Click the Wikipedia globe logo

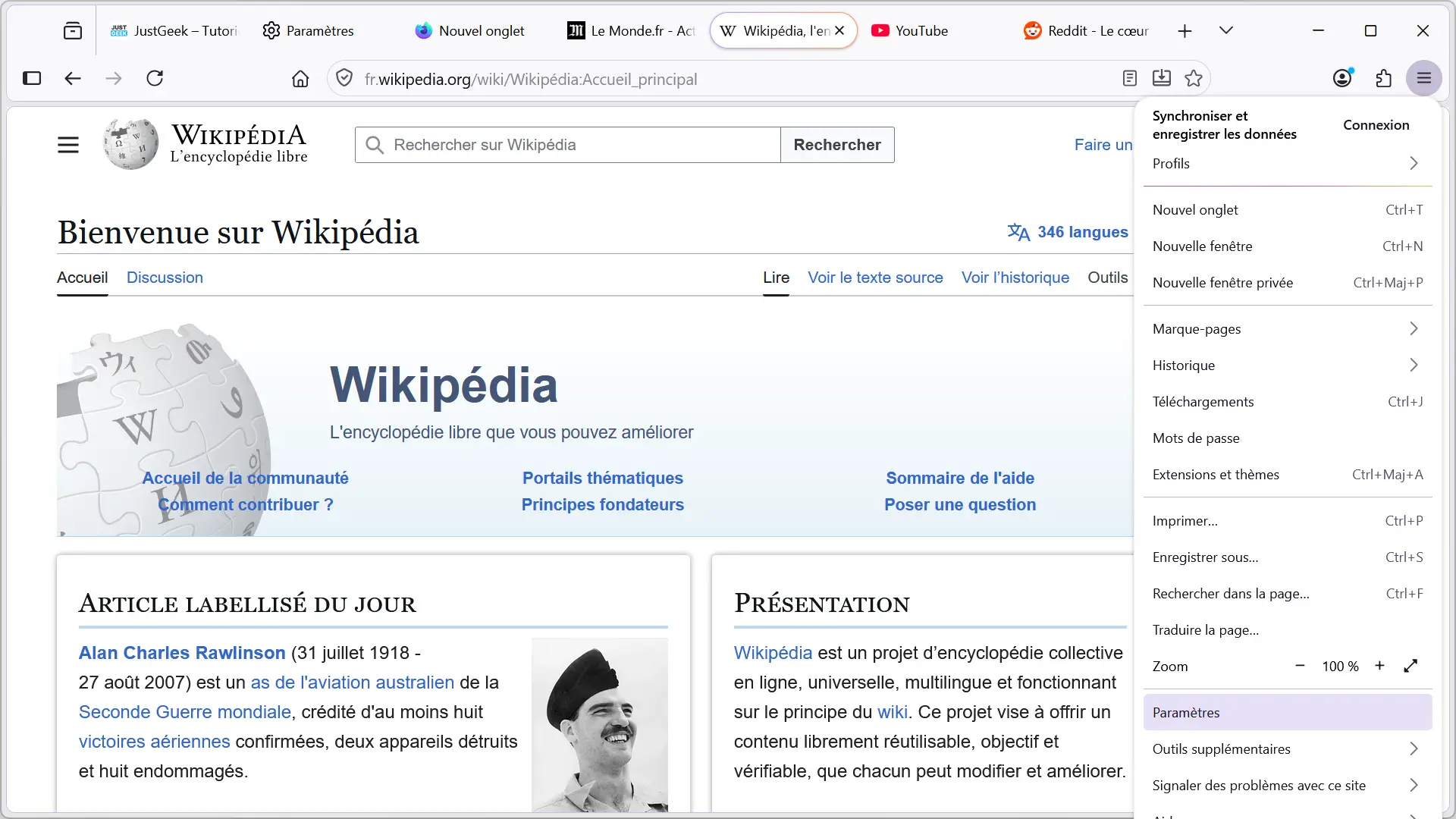point(130,144)
